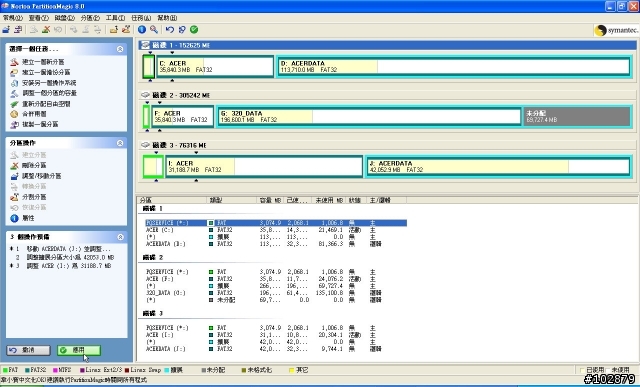Click the Resize/Move icon in Partition Operations
Viewport: 640px width, 387px height.
(14, 176)
